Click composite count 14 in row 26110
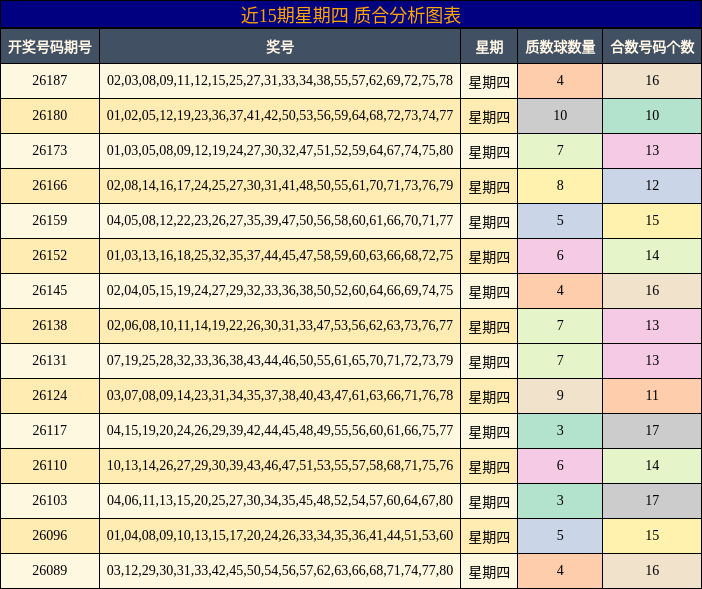This screenshot has width=702, height=589. [x=652, y=465]
